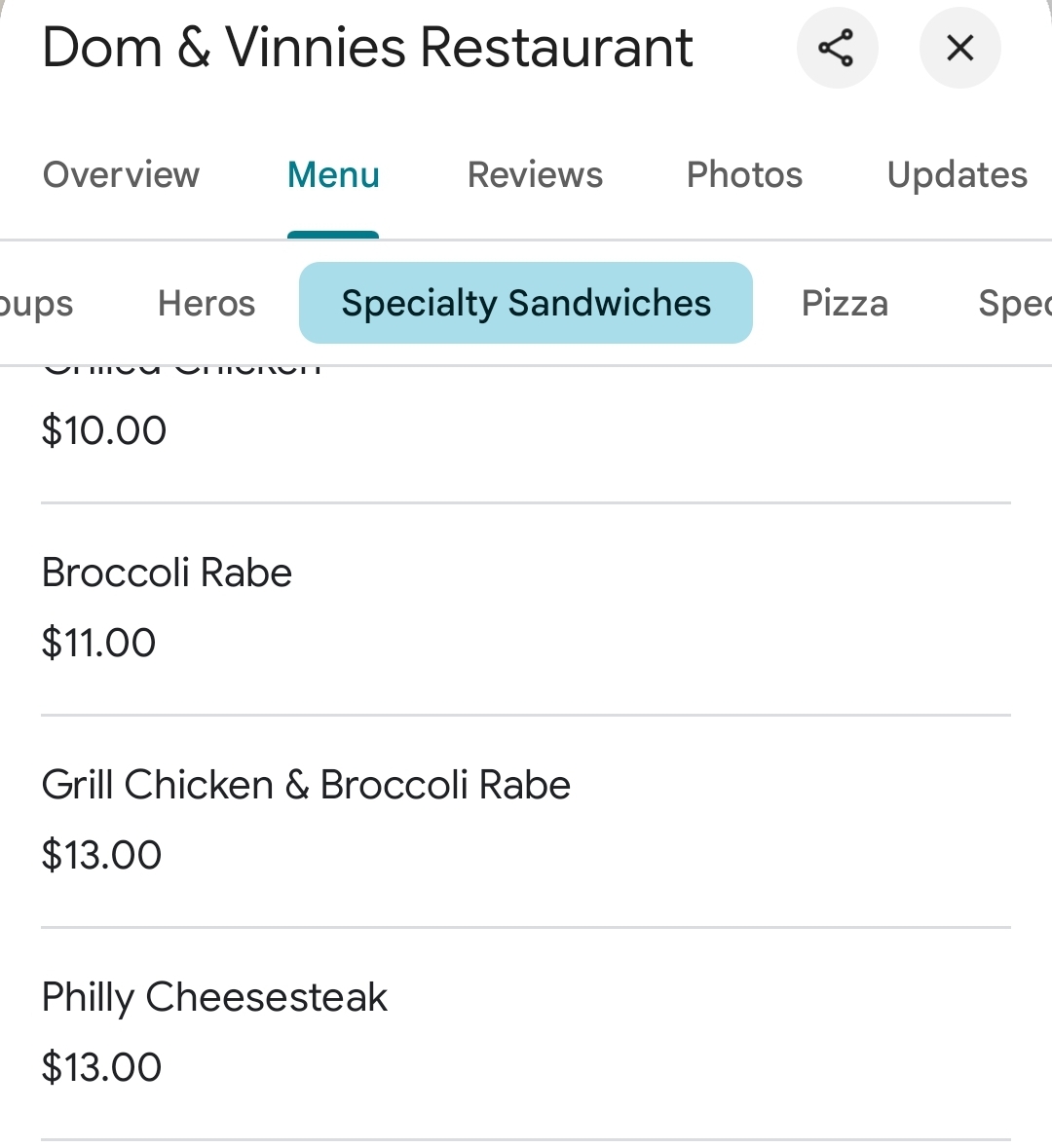Click the Dom & Vinnies Restaurant title

click(367, 48)
